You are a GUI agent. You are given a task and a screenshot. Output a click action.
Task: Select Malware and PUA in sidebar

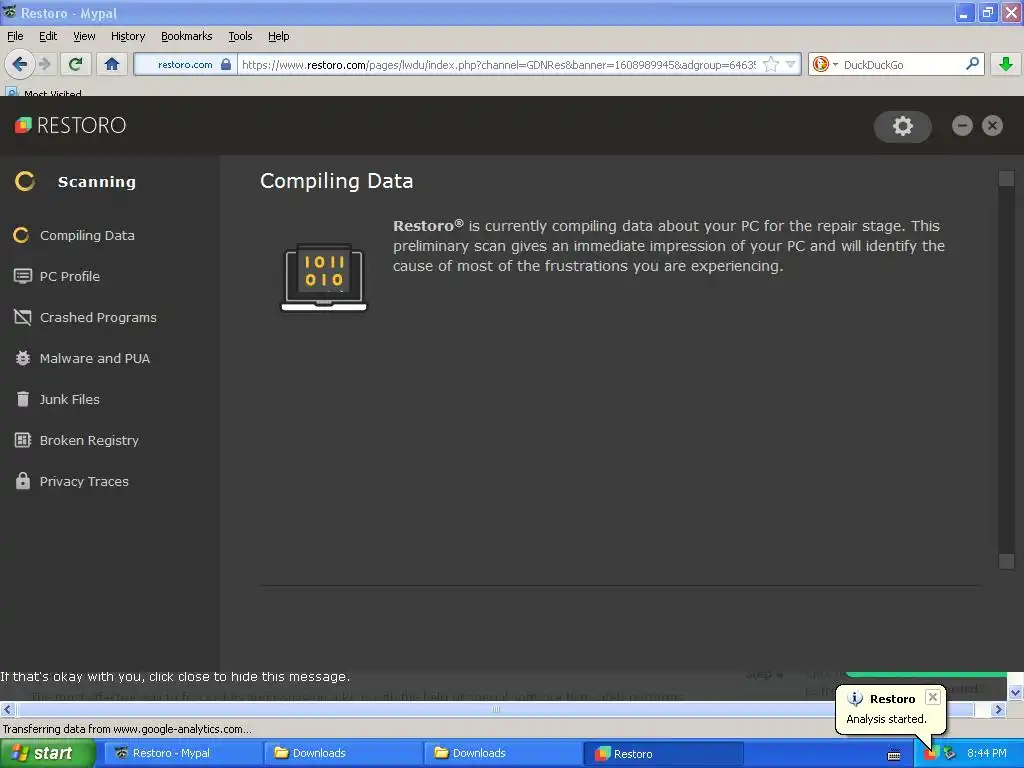click(95, 358)
